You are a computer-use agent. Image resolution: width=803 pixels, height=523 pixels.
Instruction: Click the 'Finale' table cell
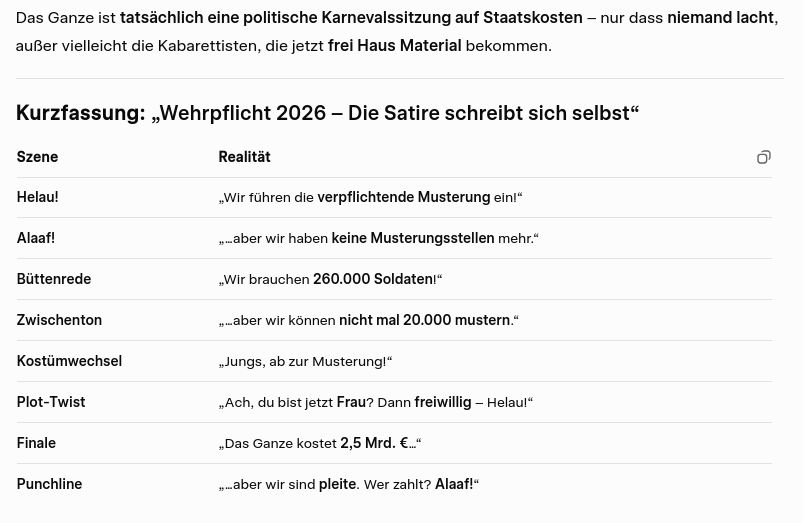pos(36,443)
